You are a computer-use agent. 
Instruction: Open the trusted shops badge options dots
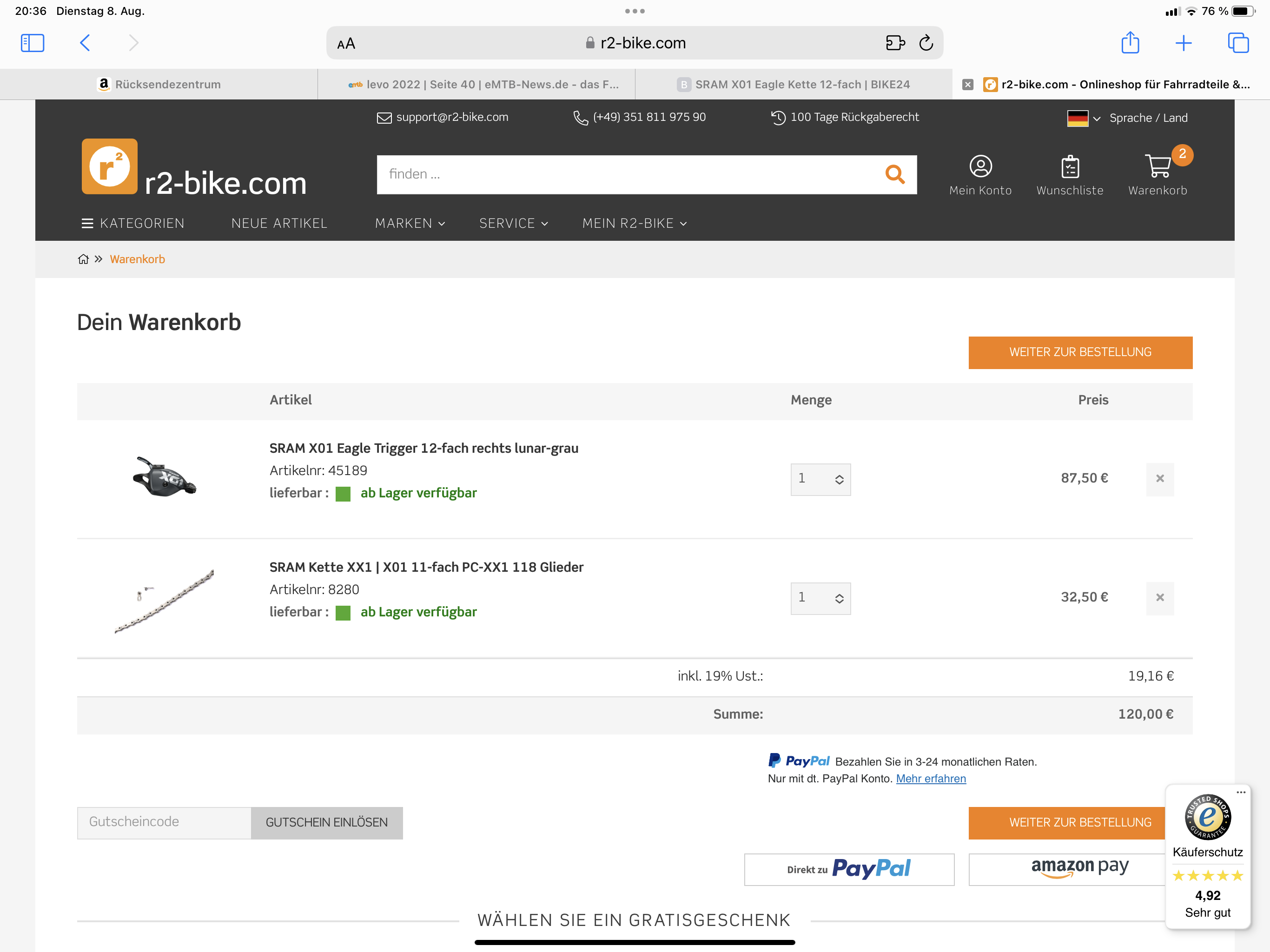coord(1241,793)
